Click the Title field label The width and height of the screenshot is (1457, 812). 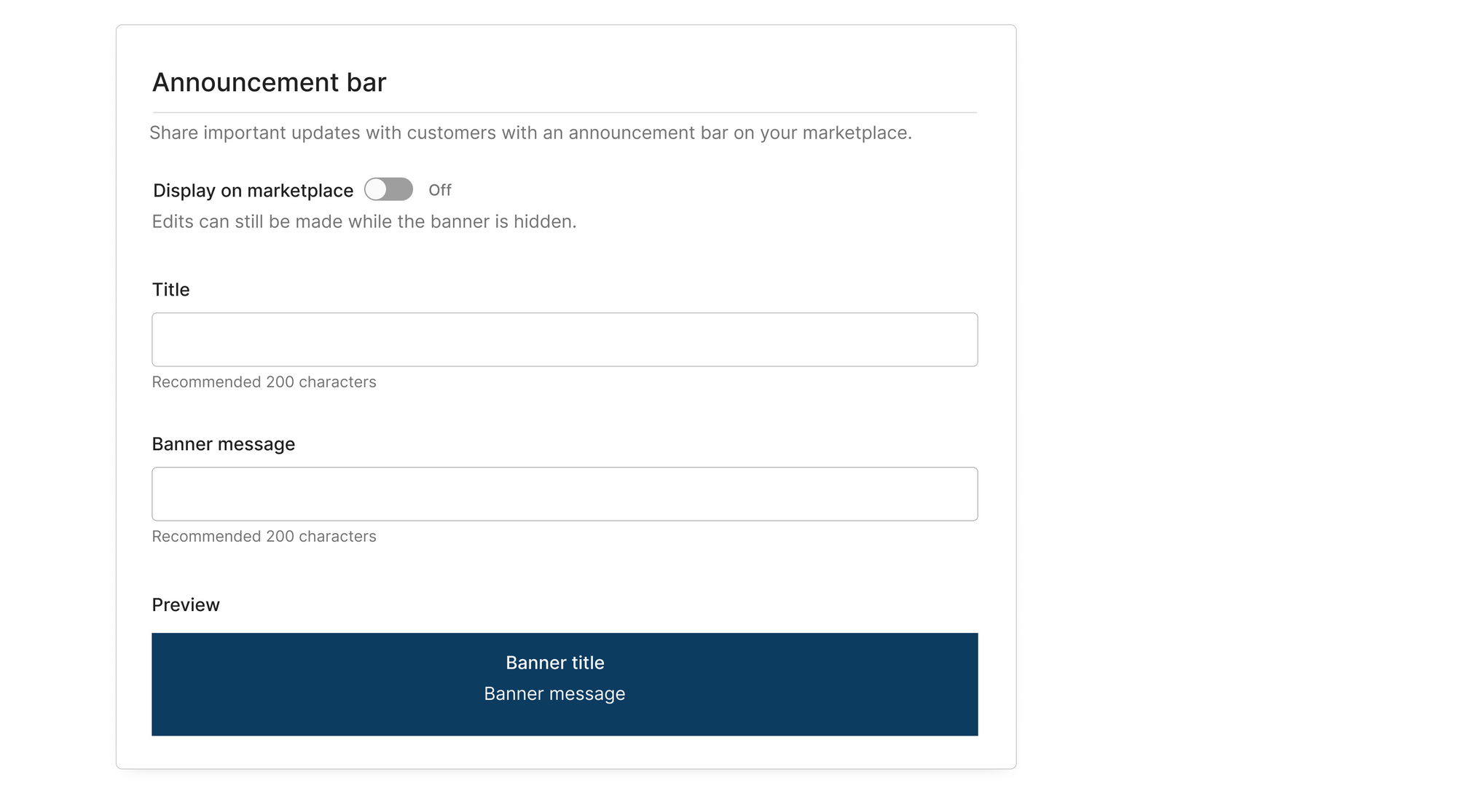click(170, 290)
